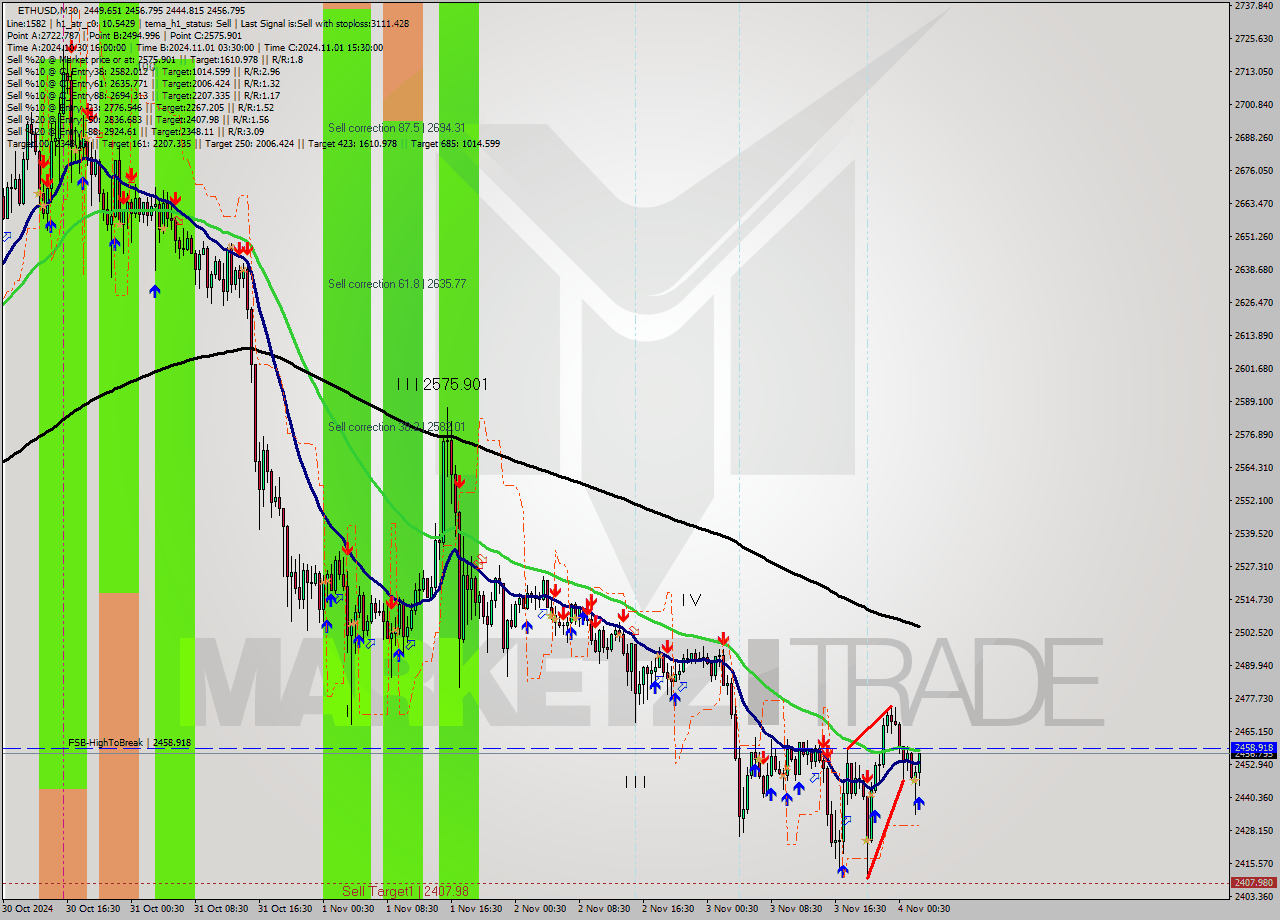Click the 'FSB-HighToBreak | 2458.918' line label
This screenshot has height=920, width=1280.
[130, 743]
